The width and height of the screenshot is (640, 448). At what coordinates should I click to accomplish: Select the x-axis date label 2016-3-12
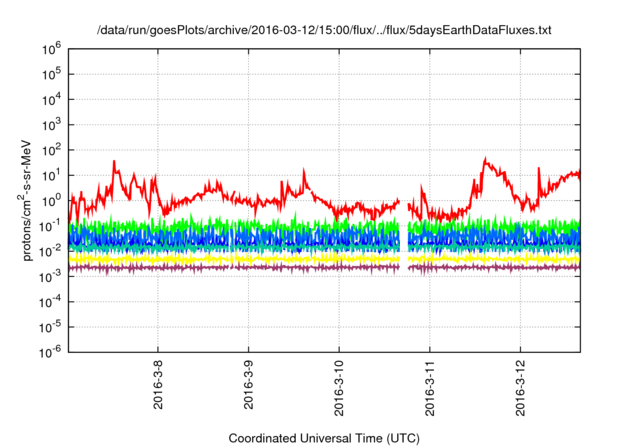[x=520, y=388]
